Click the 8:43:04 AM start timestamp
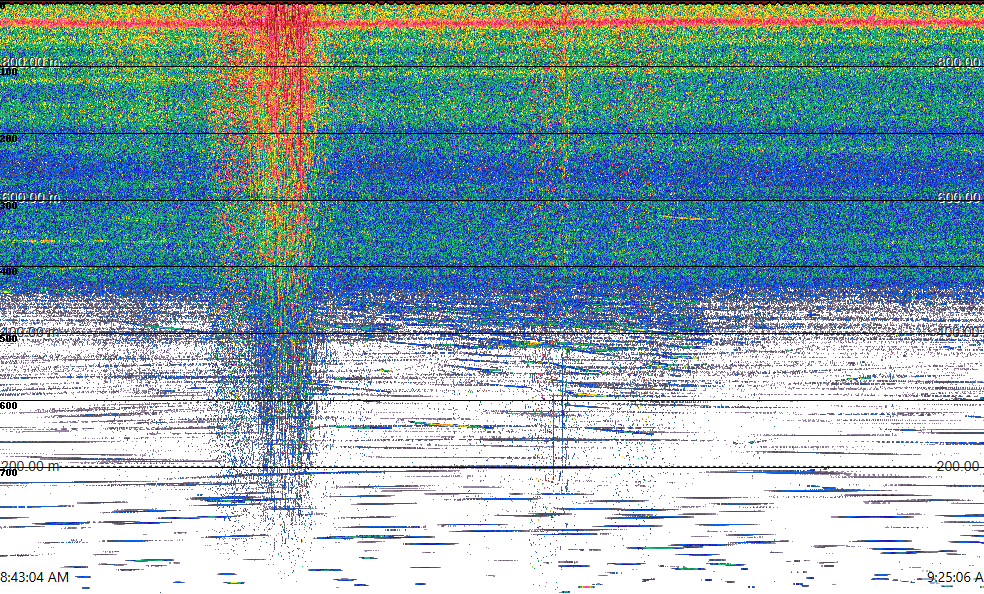The image size is (984, 594). tap(35, 577)
